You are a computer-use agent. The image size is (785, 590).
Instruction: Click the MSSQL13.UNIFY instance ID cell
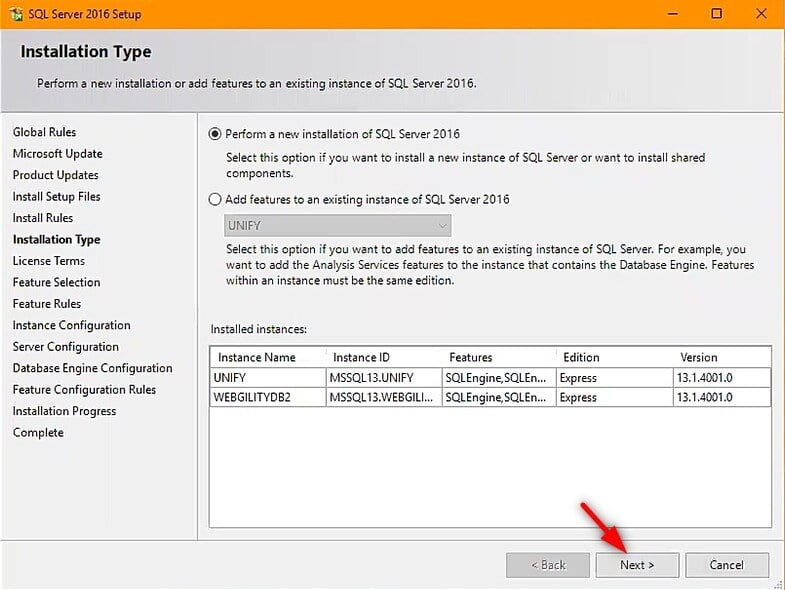pos(384,378)
